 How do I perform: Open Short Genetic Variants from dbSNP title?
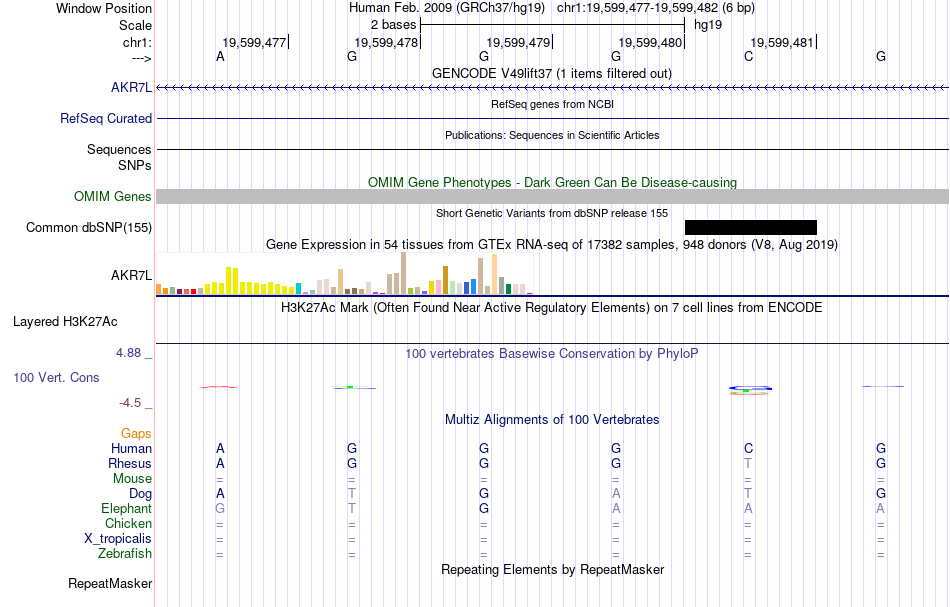[x=552, y=213]
